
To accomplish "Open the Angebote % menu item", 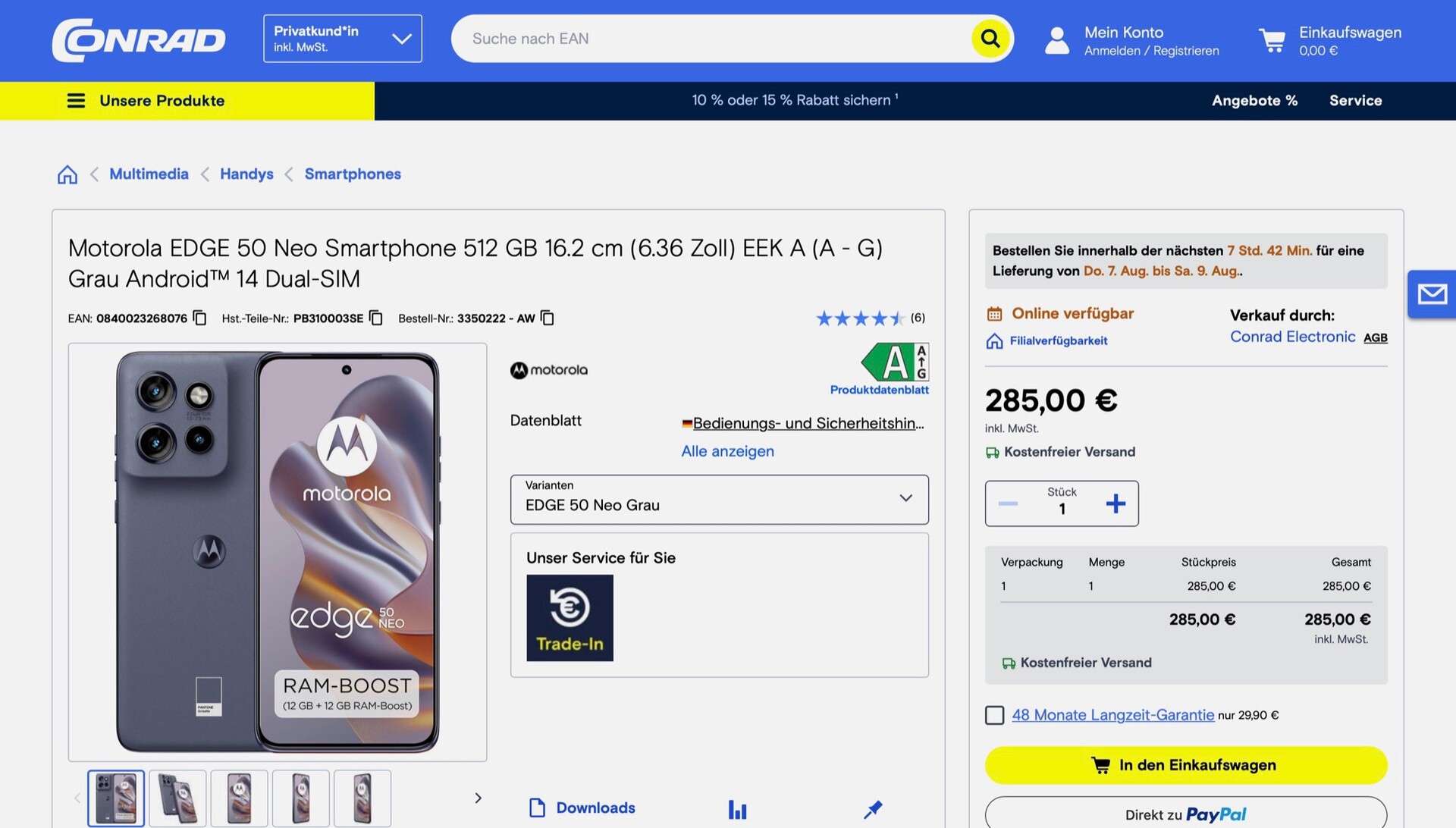I will point(1254,101).
